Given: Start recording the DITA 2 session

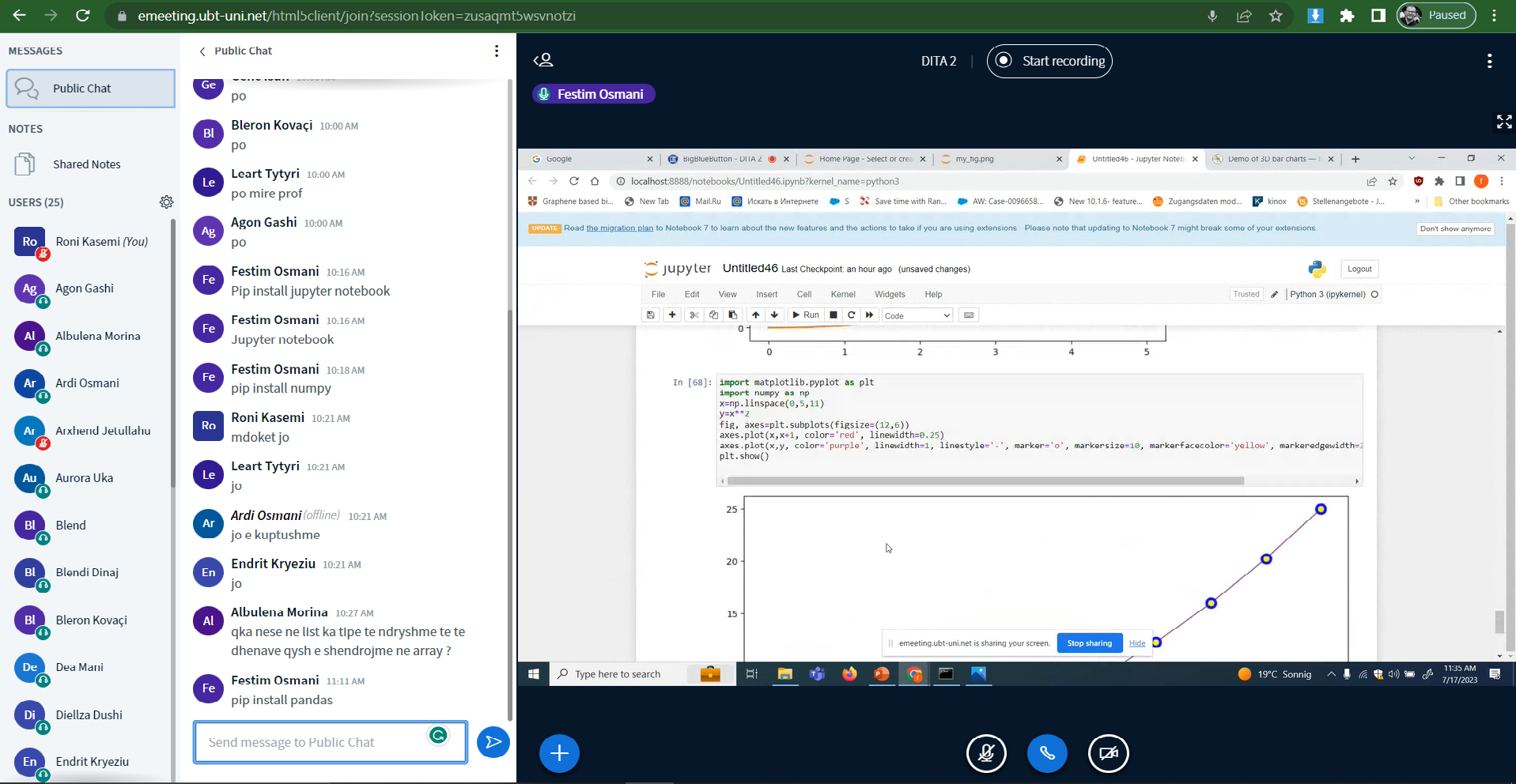Looking at the screenshot, I should [x=1049, y=61].
